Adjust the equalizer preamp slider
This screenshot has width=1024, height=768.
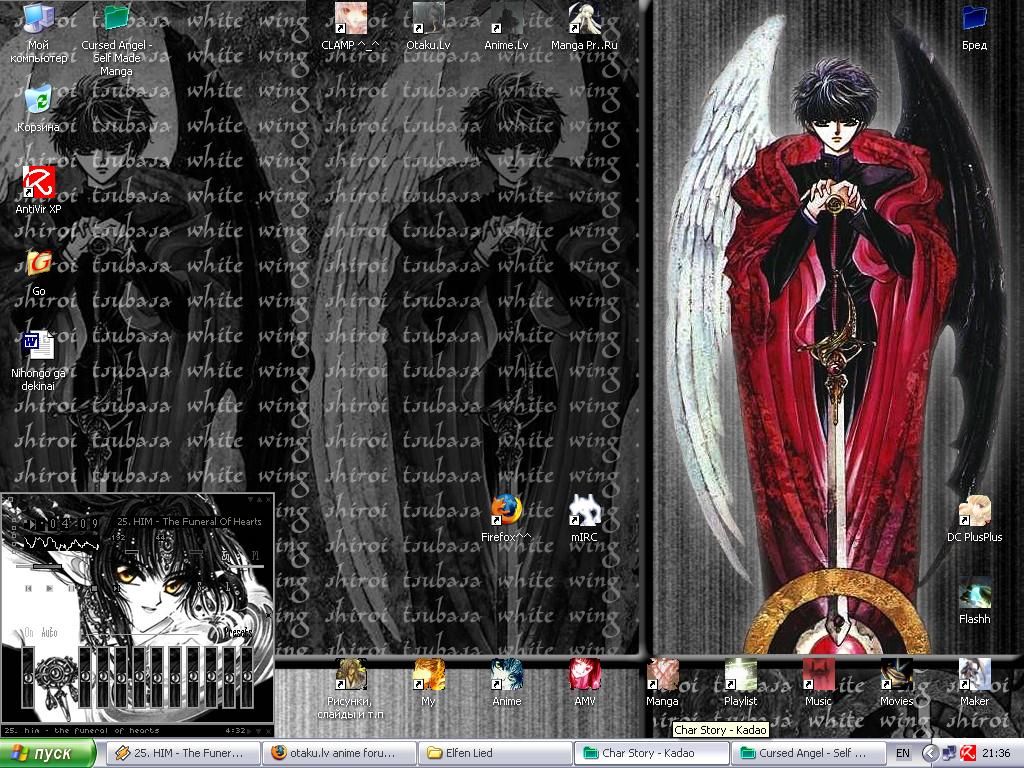click(28, 677)
